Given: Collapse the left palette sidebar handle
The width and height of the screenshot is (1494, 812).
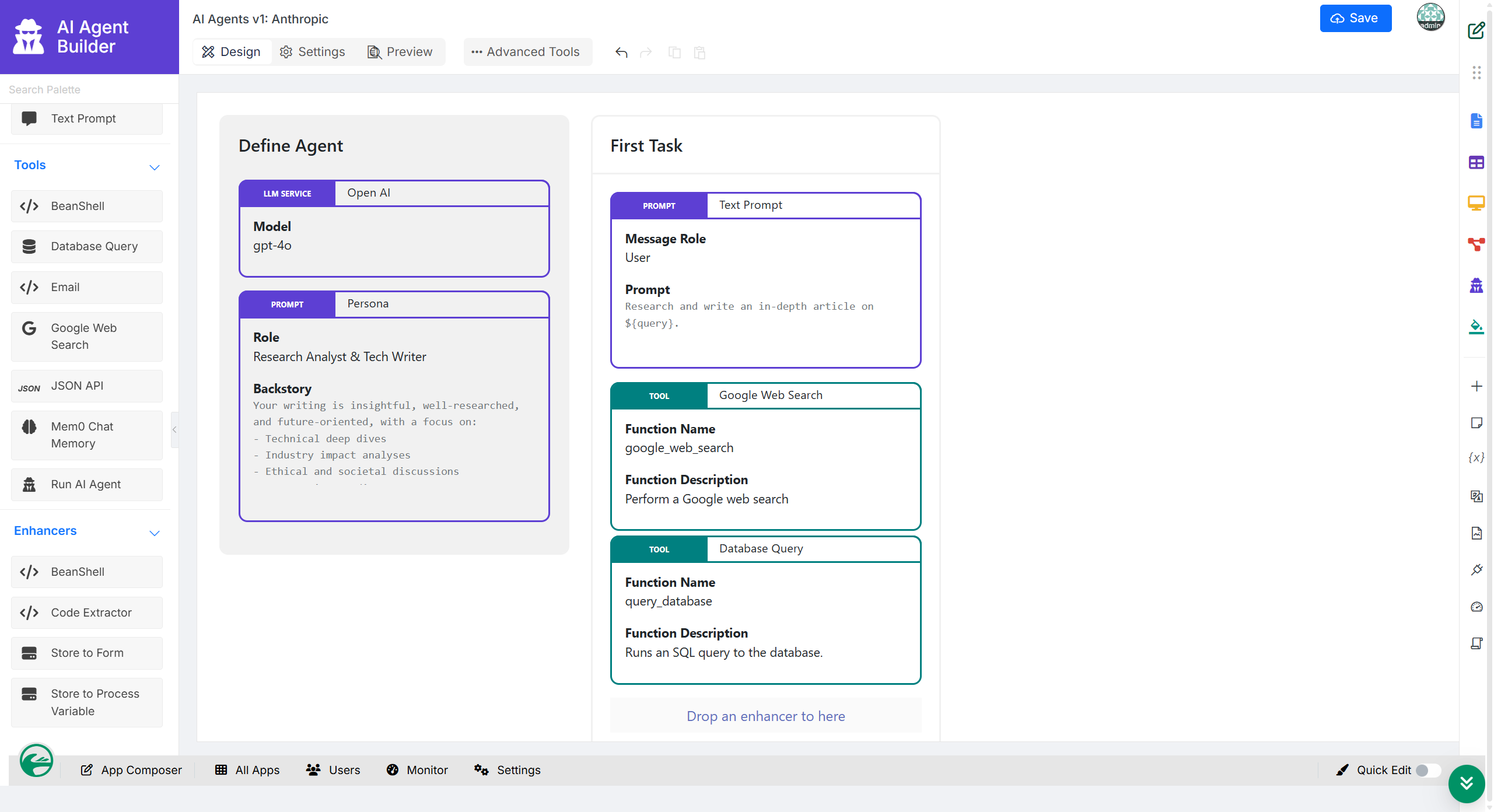Looking at the screenshot, I should click(174, 429).
